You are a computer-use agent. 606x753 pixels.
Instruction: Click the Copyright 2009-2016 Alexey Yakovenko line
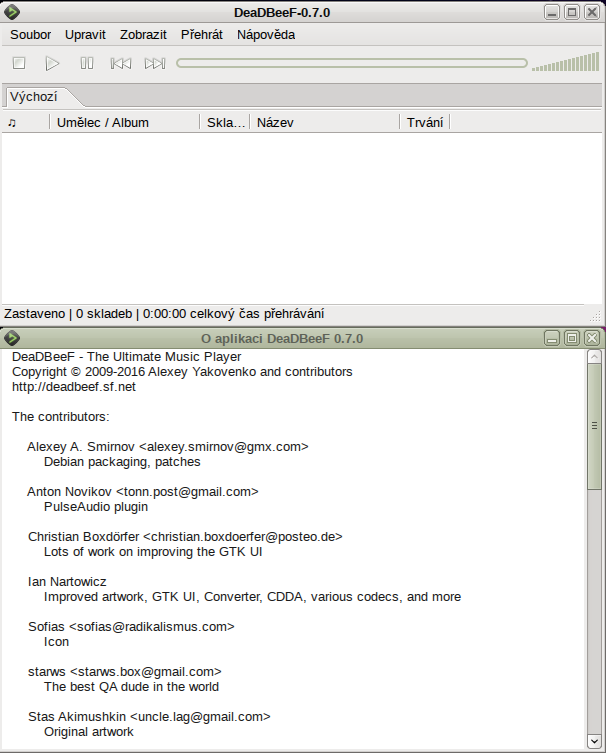pyautogui.click(x=182, y=372)
